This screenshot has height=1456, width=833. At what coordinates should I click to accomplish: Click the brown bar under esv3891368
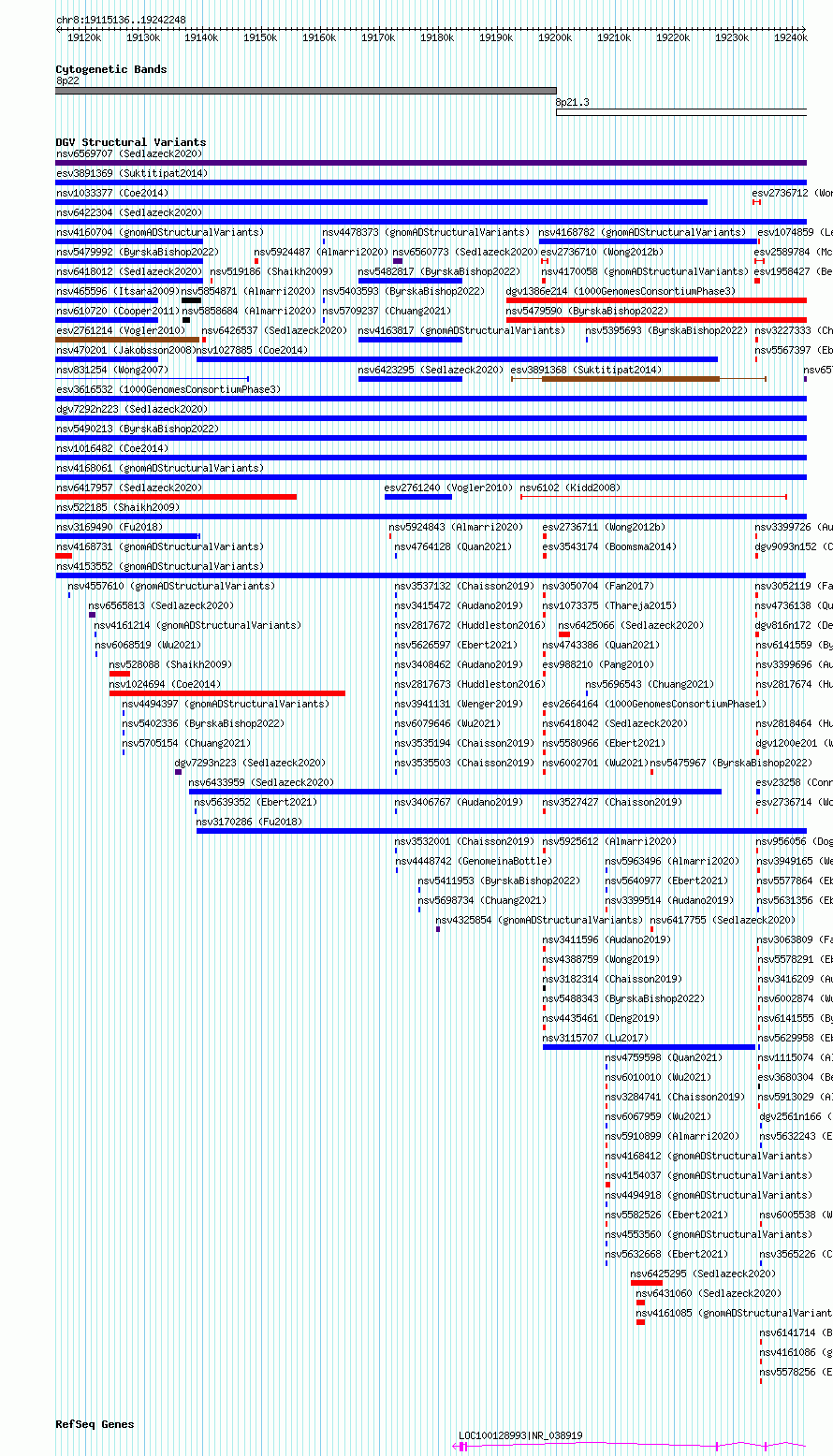631,379
